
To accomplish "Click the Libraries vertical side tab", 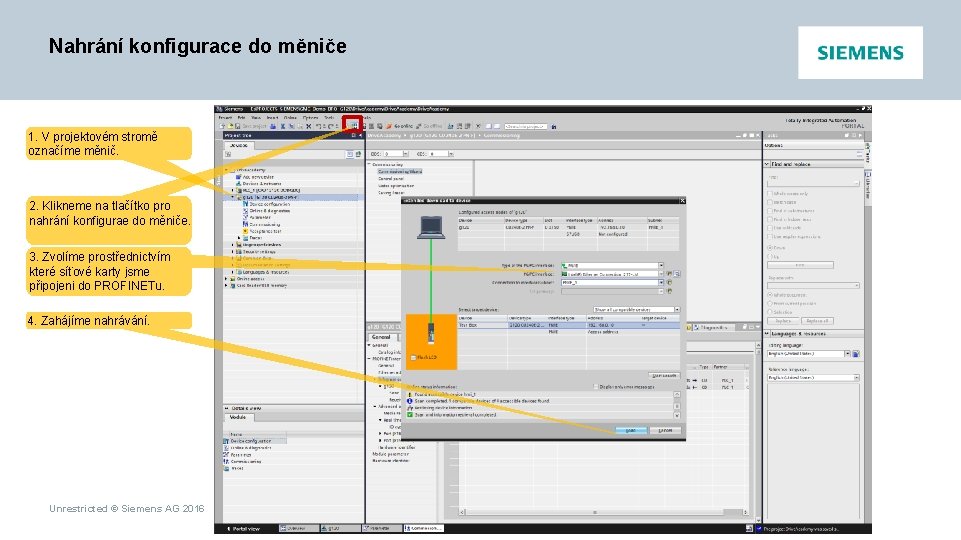I will tap(868, 186).
